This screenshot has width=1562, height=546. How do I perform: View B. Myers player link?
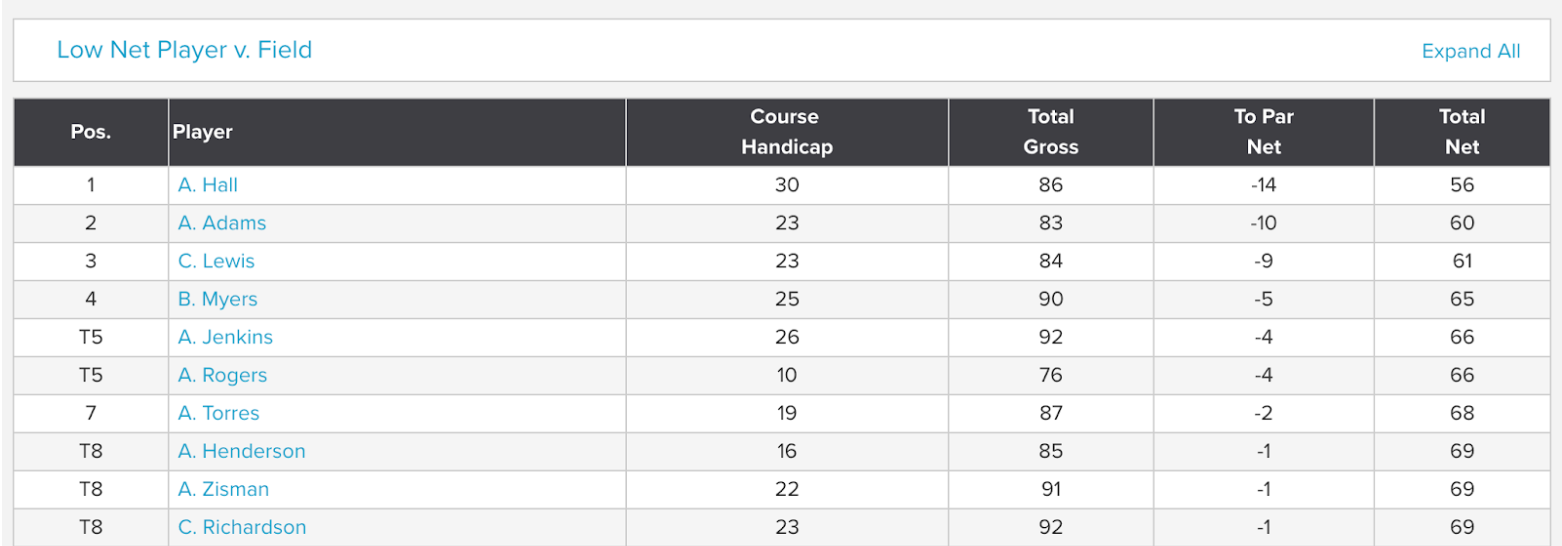217,299
